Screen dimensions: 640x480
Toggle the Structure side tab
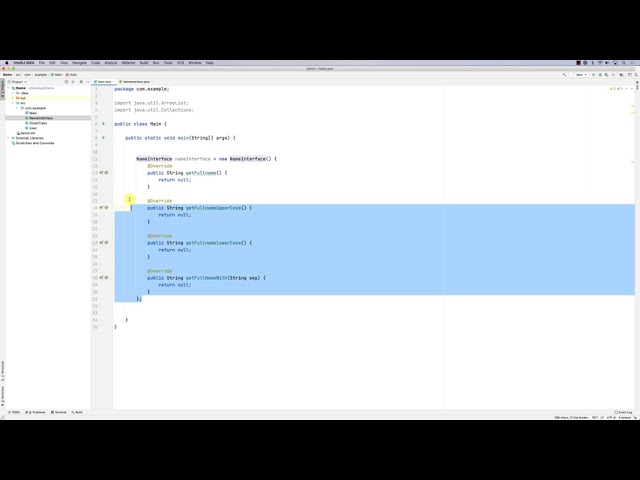coord(2,371)
